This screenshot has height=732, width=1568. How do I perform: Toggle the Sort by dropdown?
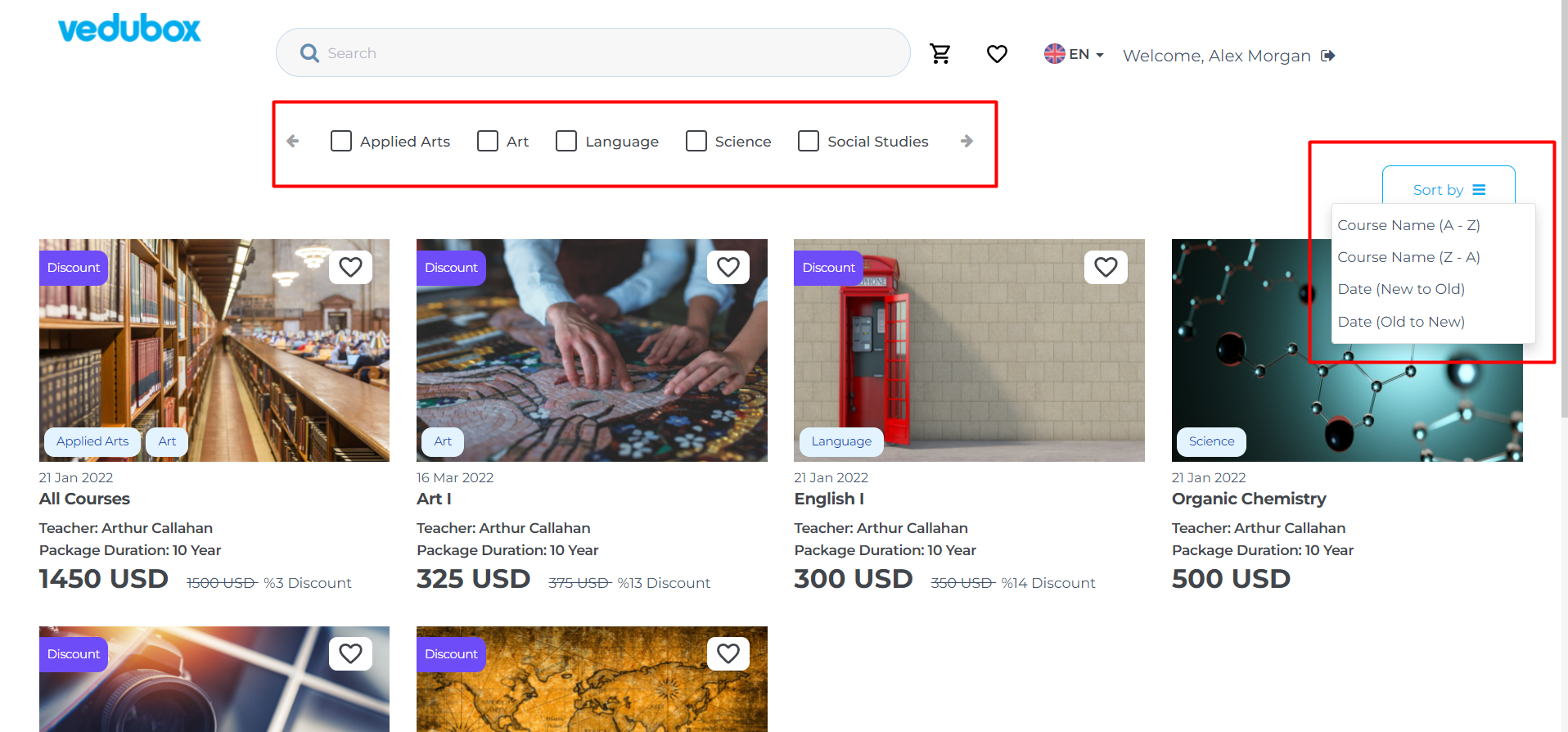(1448, 189)
